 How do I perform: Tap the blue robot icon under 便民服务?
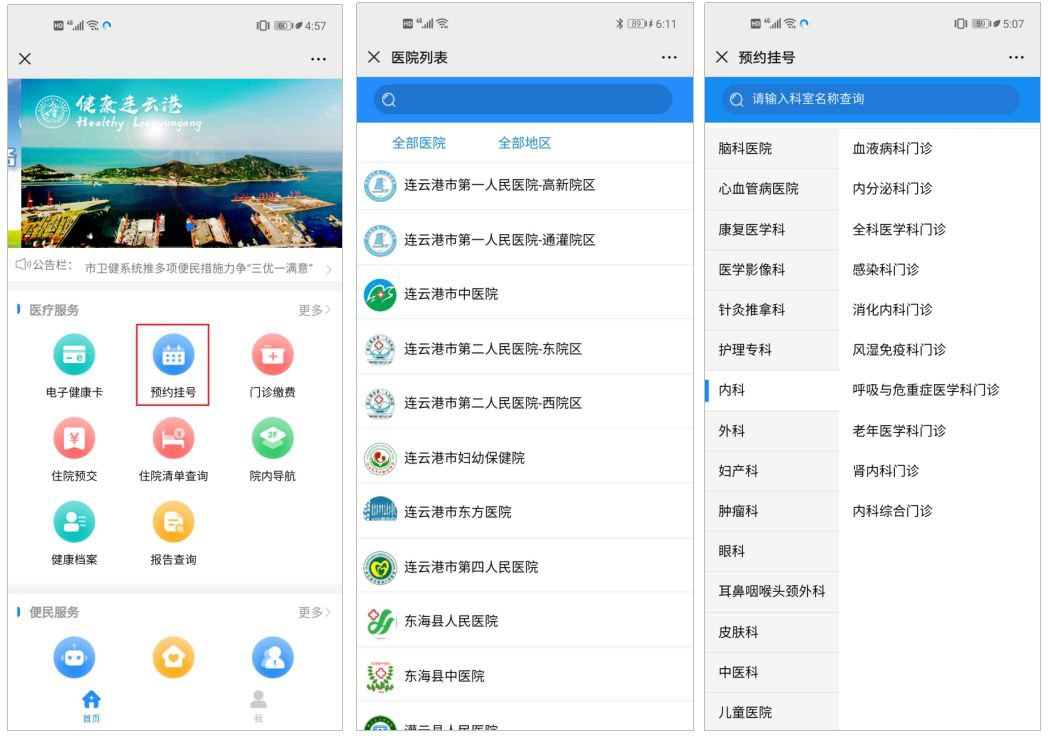click(74, 657)
